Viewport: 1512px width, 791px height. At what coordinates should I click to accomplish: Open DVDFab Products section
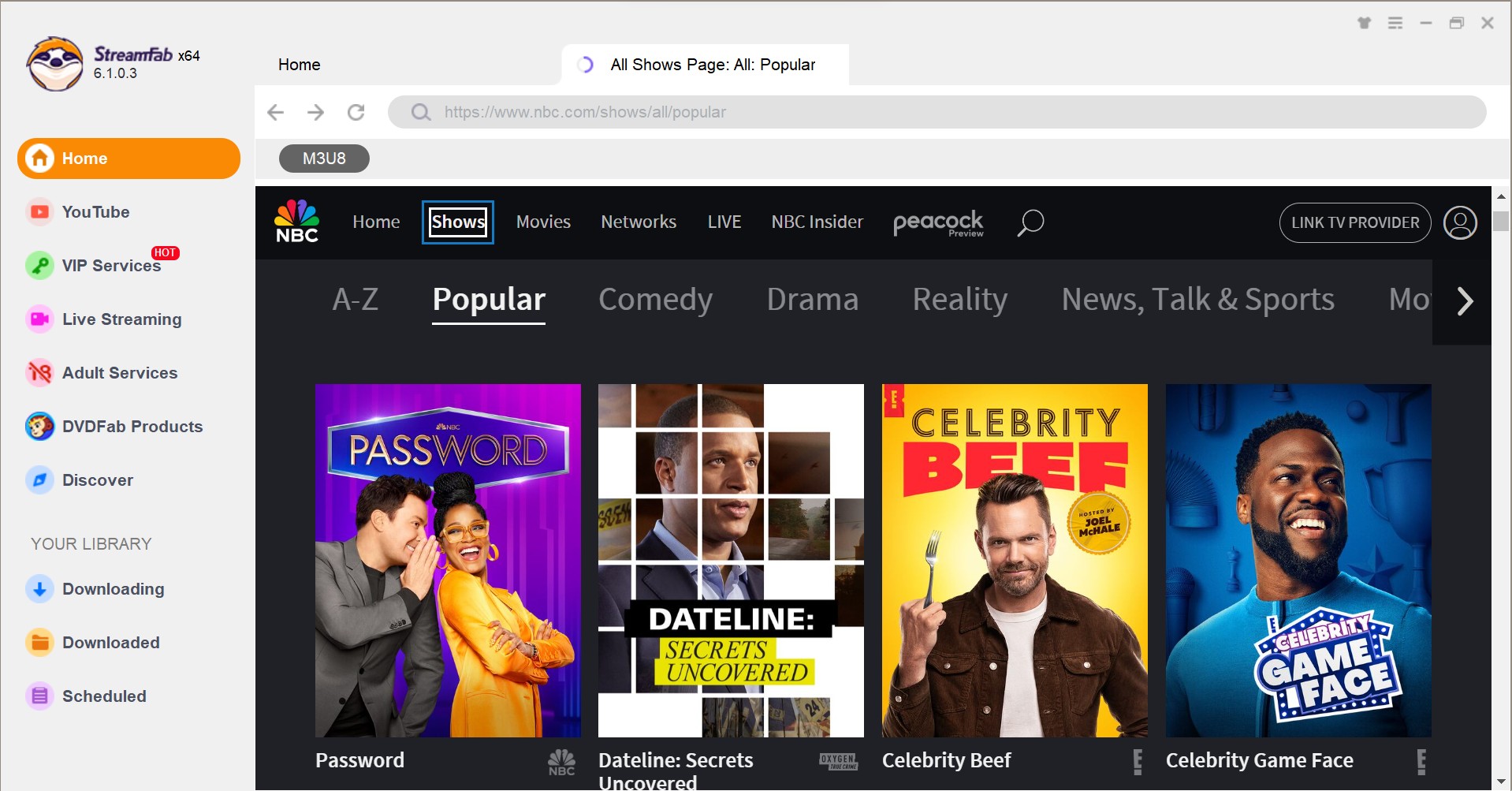(114, 427)
